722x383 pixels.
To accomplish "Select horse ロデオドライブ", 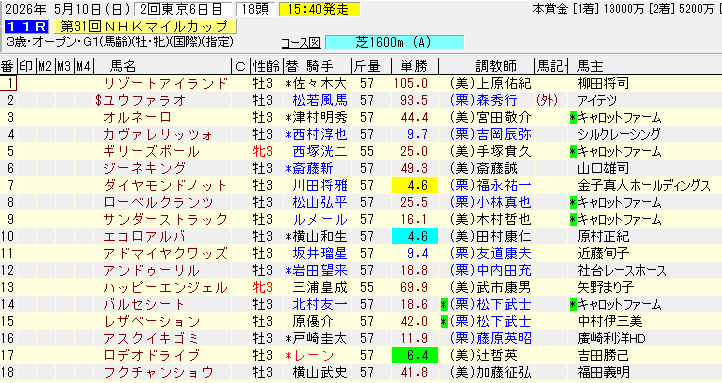I will point(151,356).
